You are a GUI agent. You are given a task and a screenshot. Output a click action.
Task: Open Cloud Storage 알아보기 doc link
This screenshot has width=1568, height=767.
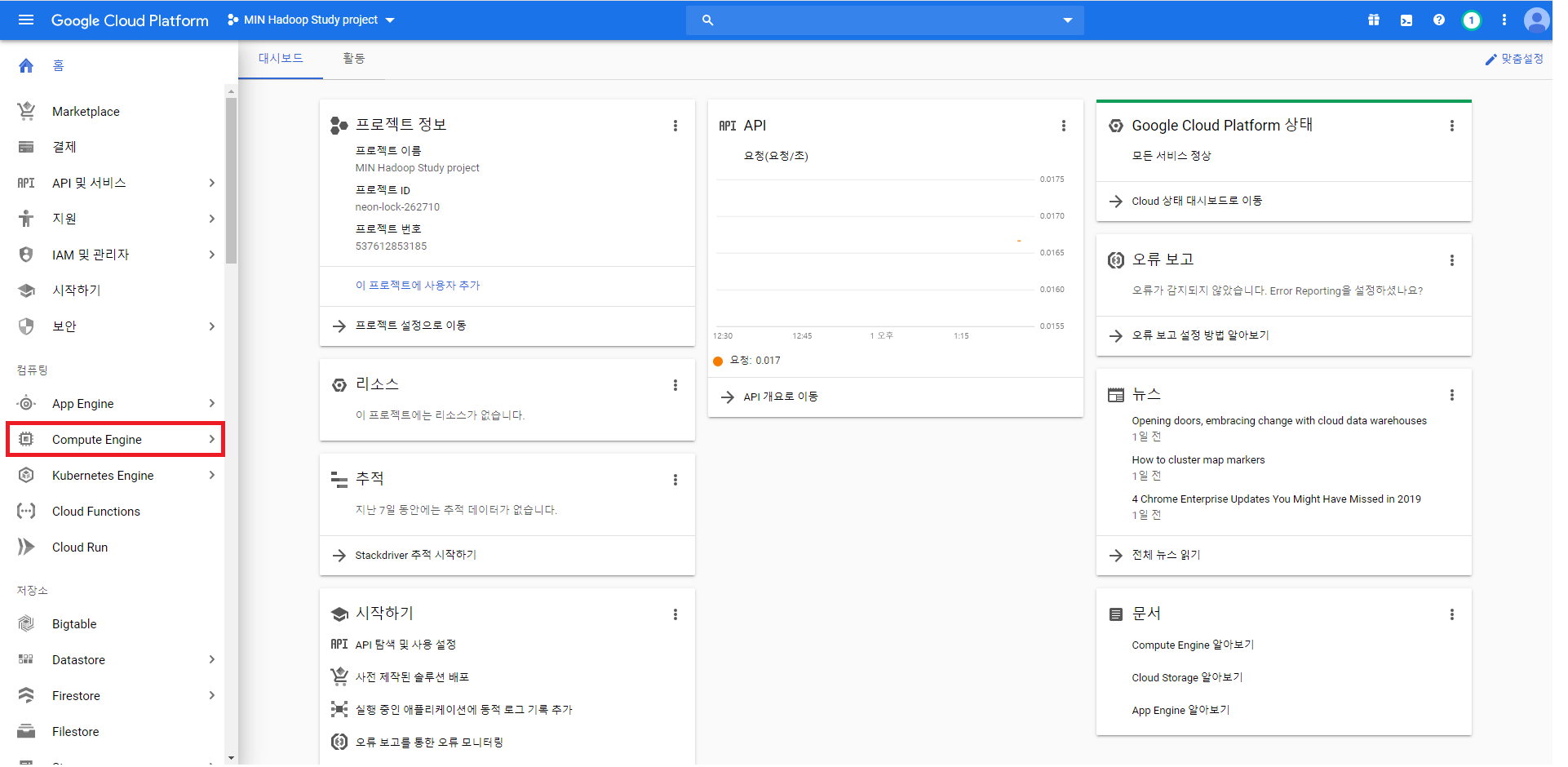(x=1187, y=678)
